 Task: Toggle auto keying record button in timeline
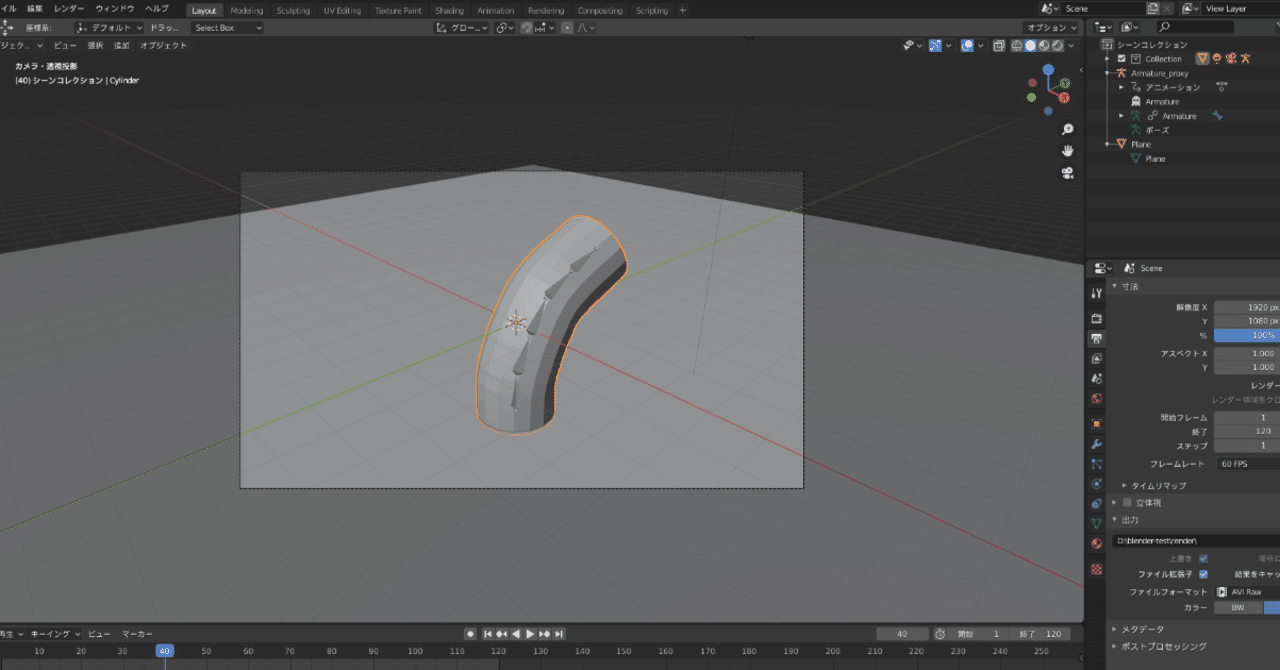(470, 634)
